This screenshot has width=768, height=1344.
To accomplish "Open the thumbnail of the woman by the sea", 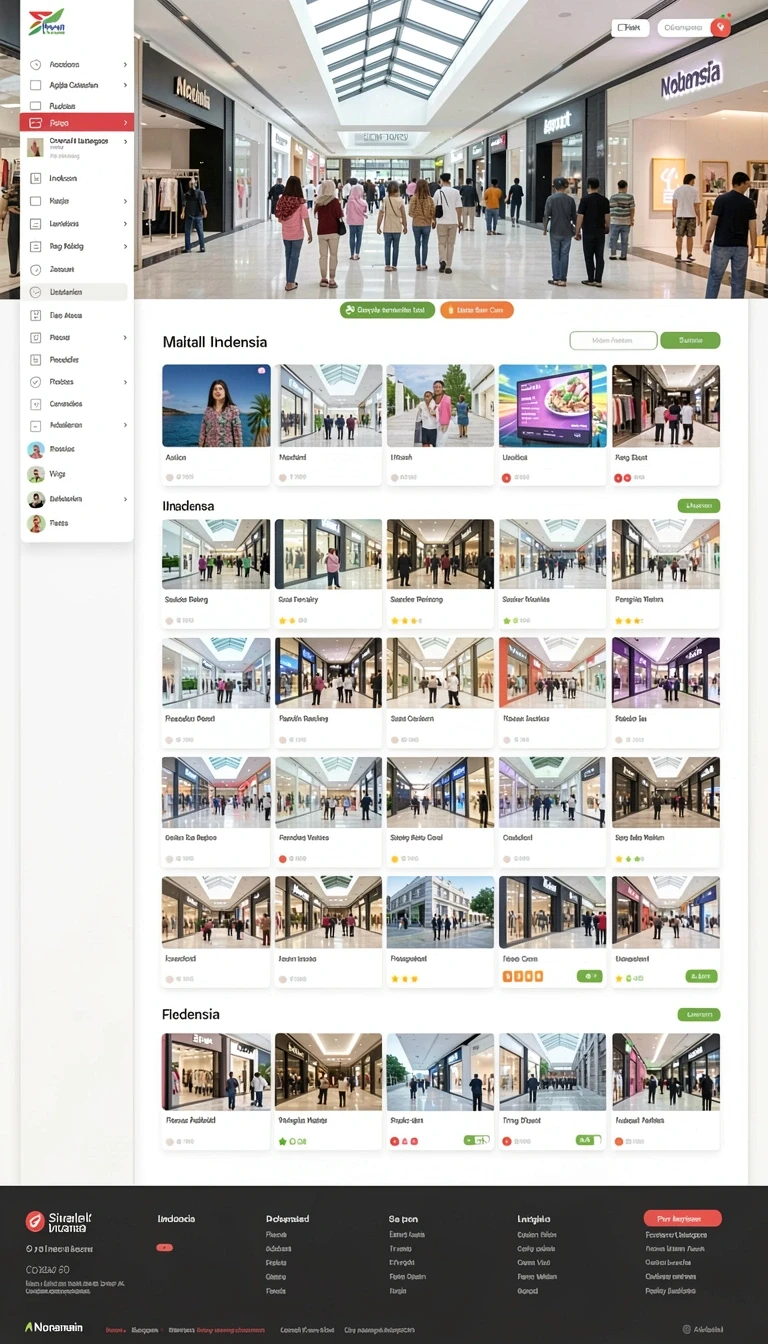I will pos(216,405).
